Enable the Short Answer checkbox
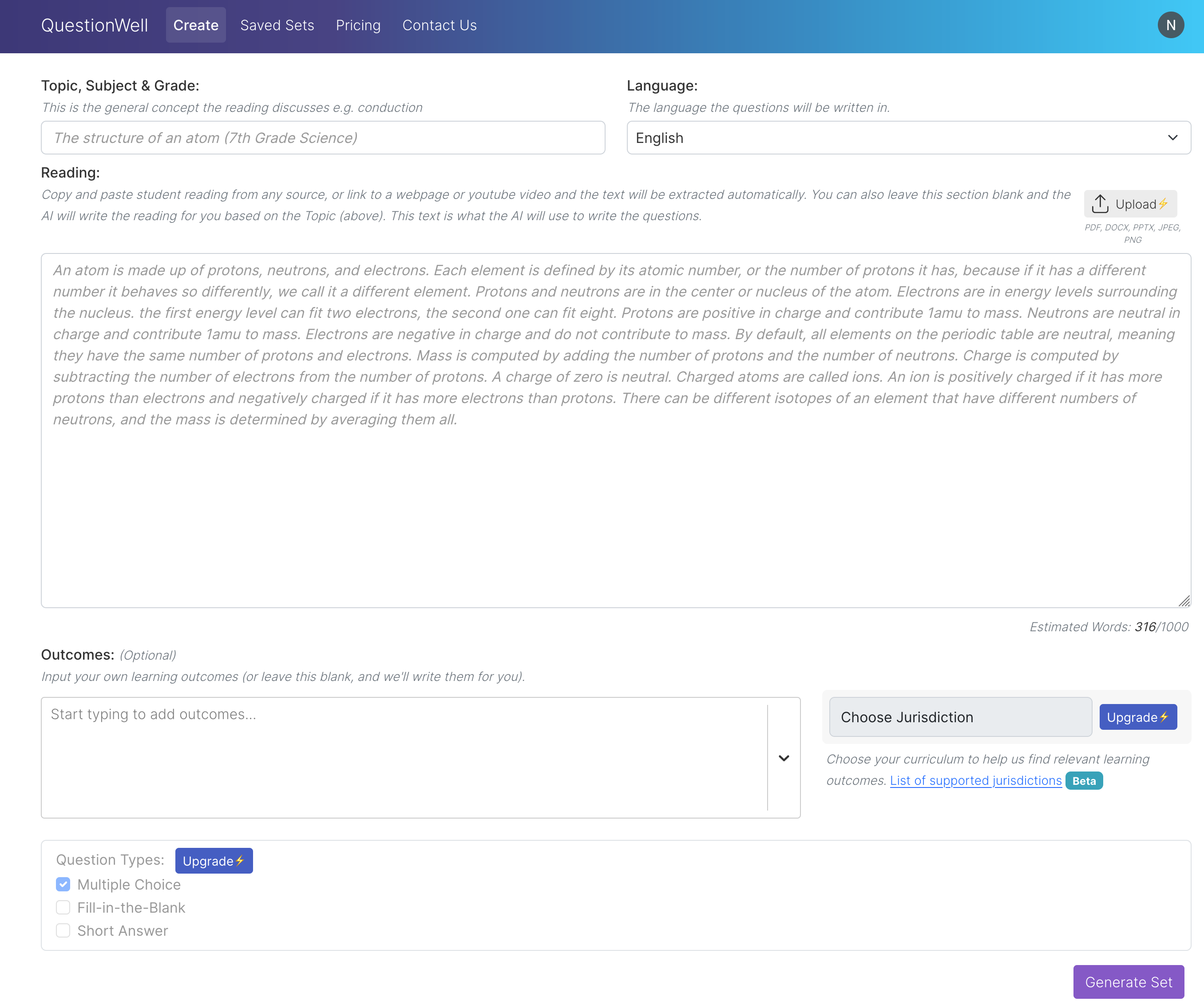The image size is (1204, 1005). (63, 930)
